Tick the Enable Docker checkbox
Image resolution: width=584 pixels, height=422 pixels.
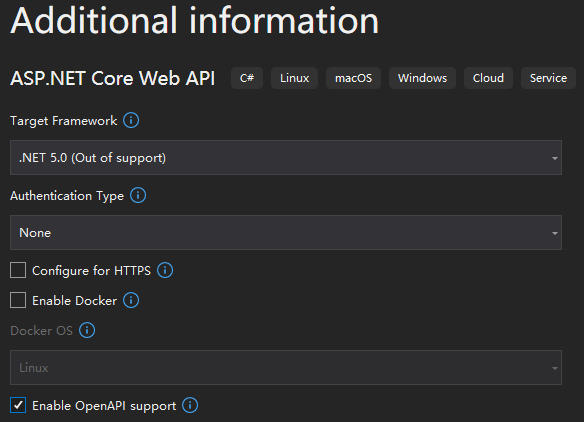(18, 300)
